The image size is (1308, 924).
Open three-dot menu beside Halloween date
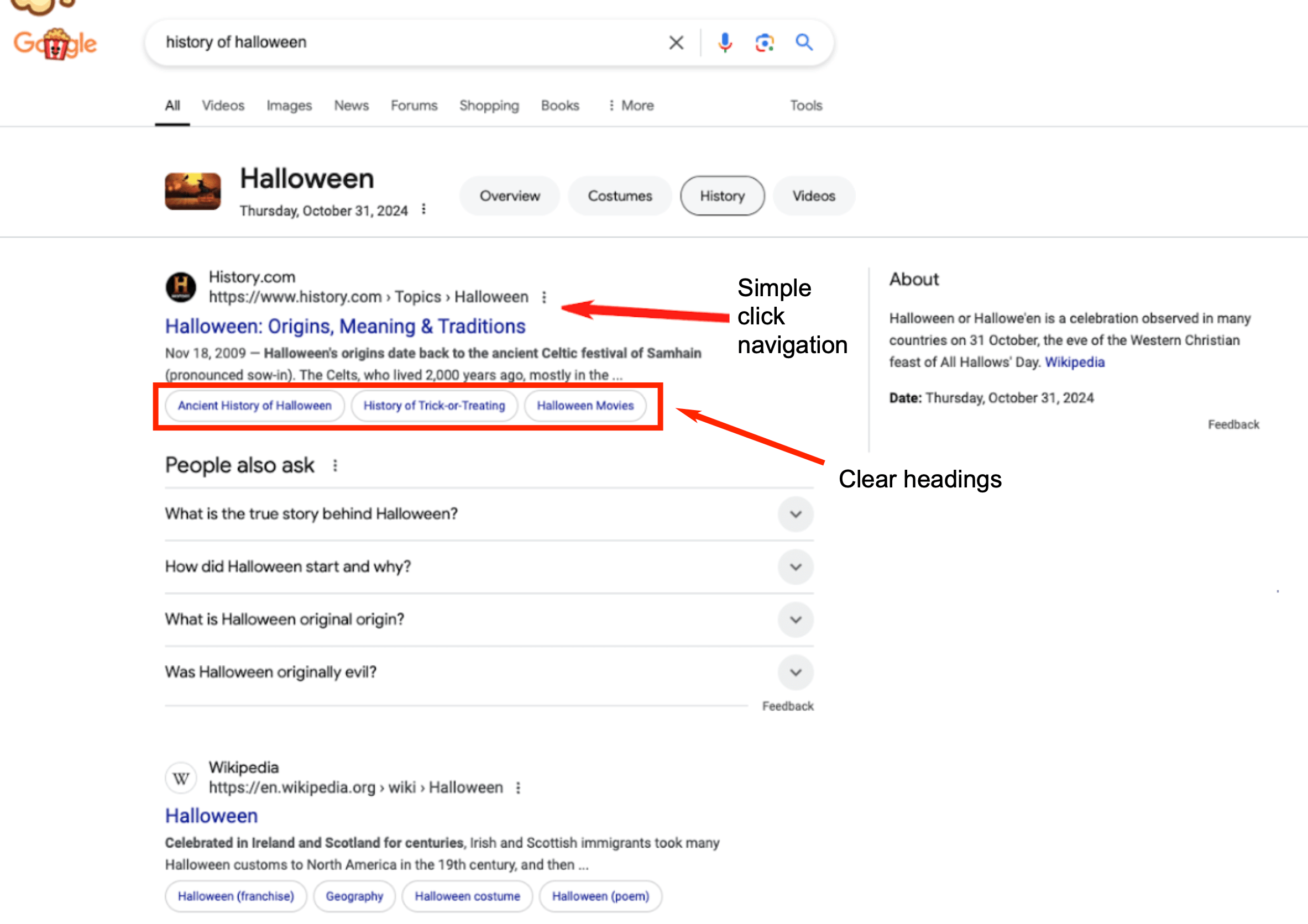[423, 209]
